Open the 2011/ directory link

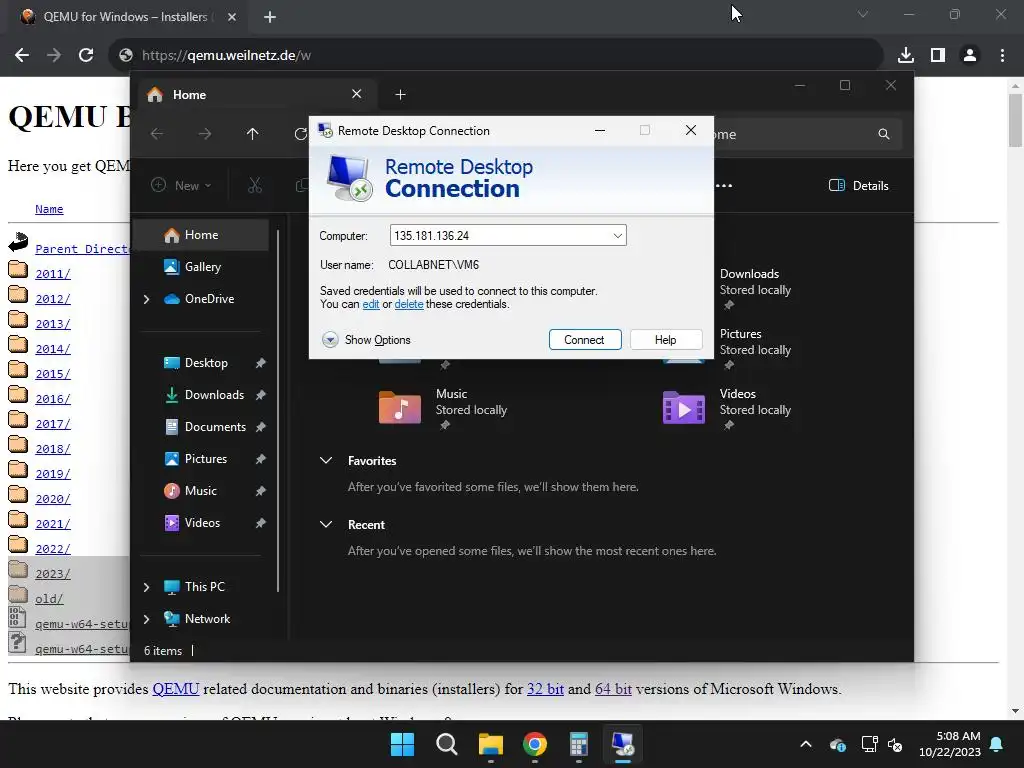(53, 274)
